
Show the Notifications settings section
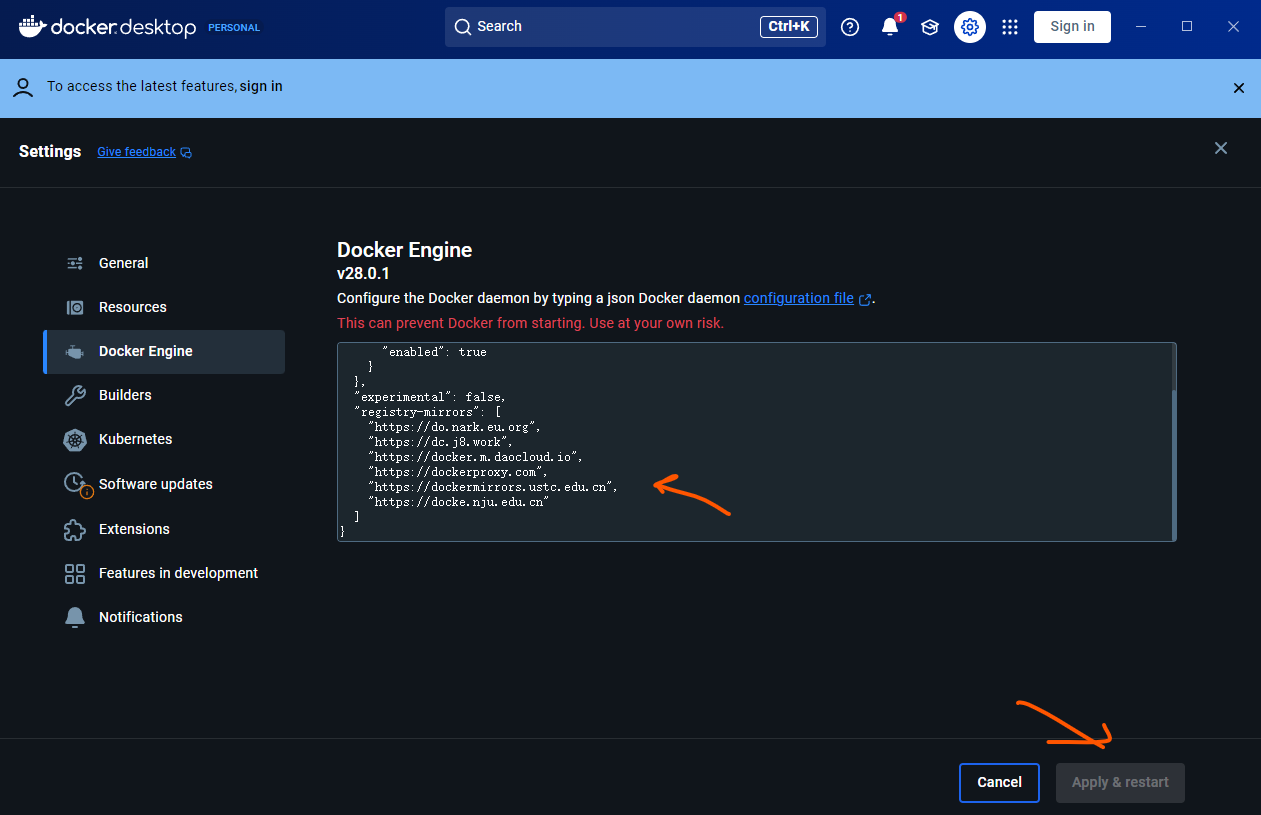[x=164, y=617]
